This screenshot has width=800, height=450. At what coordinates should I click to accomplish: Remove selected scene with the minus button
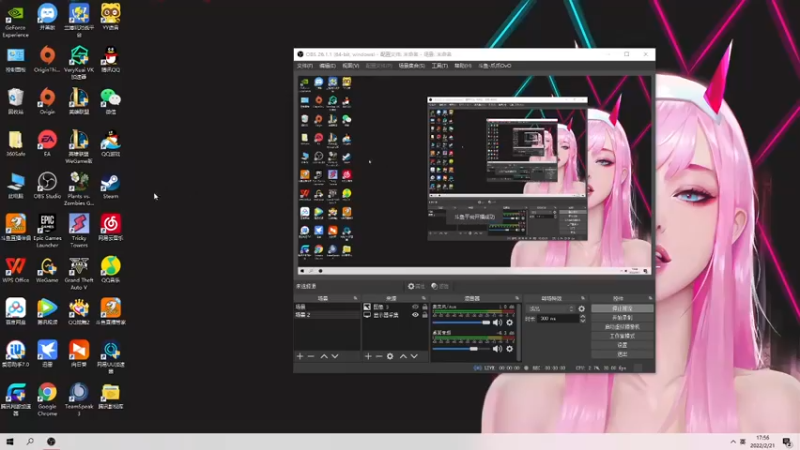[x=311, y=356]
